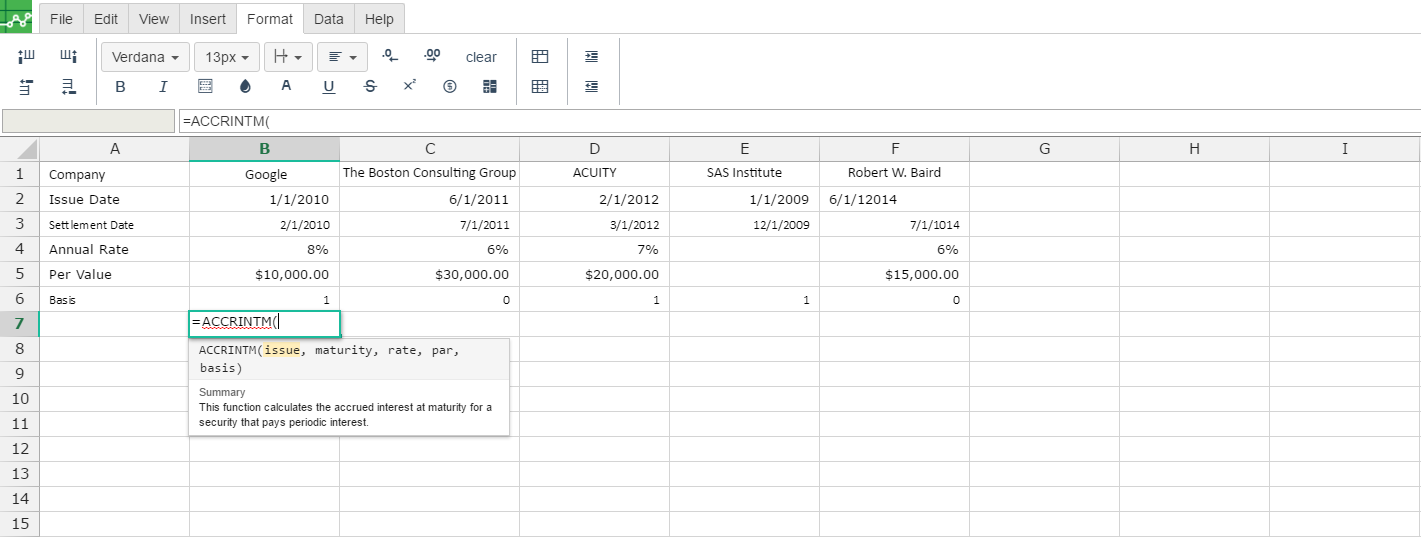Apply currency format icon
1421x537 pixels.
450,87
